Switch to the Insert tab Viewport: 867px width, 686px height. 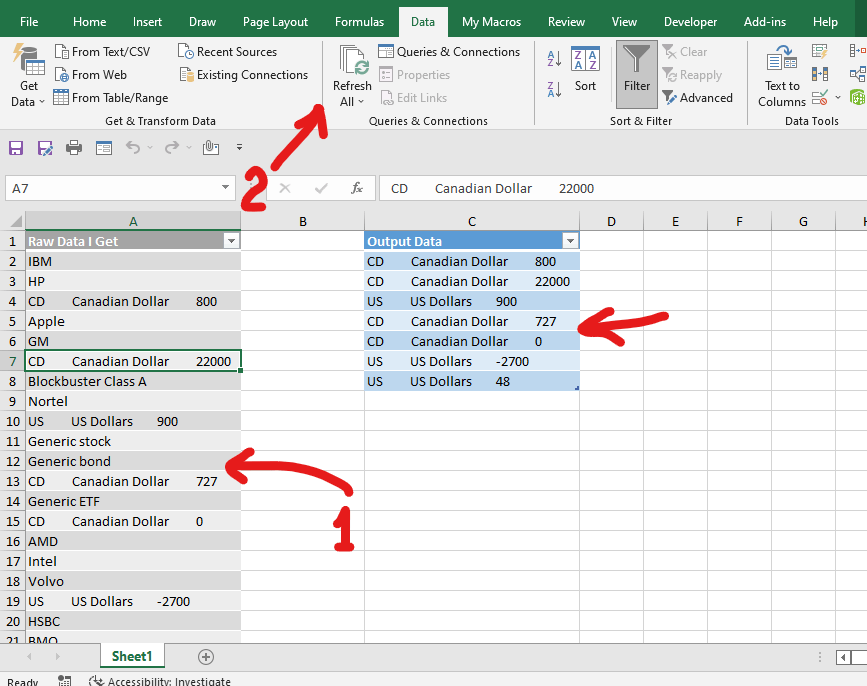click(147, 22)
